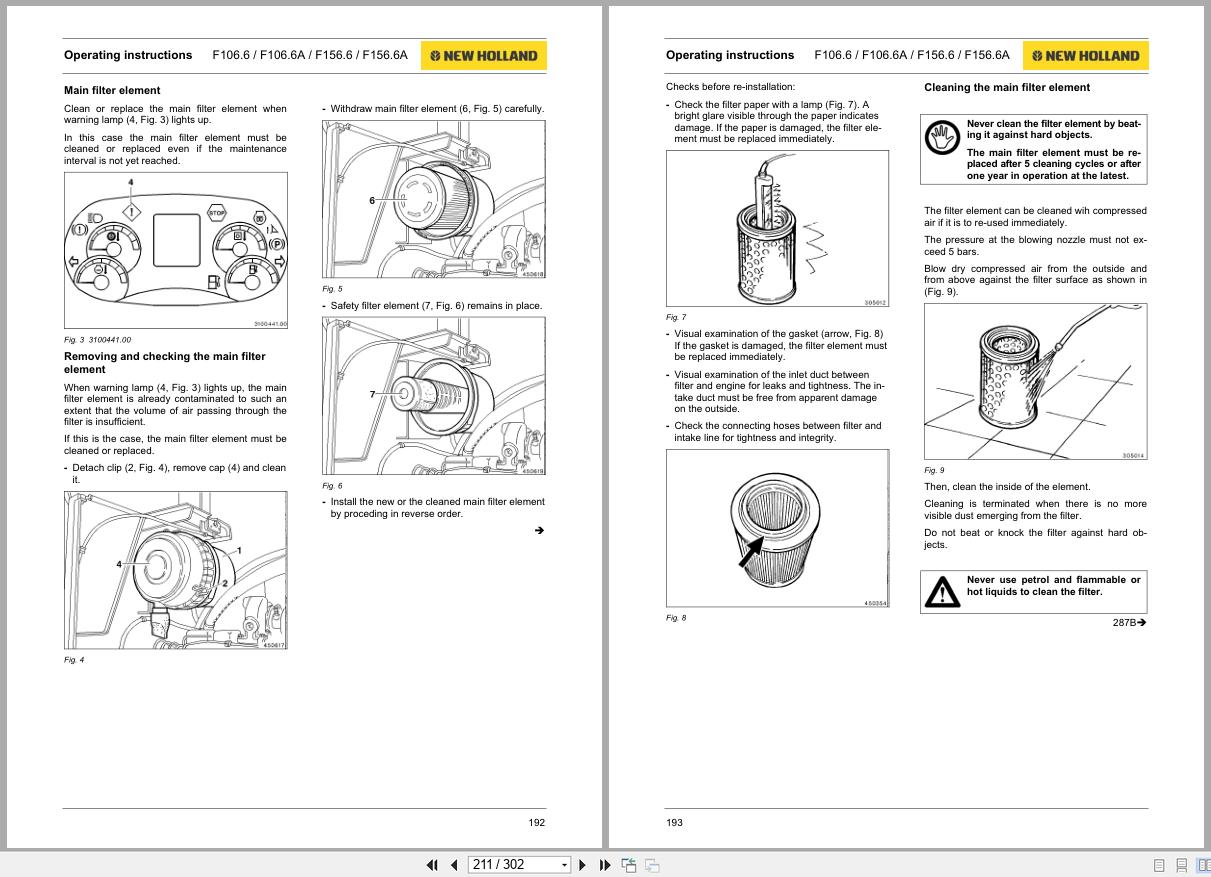Click 'Detach clip (2, Fig. 4)' instruction
The height and width of the screenshot is (877, 1211).
[x=175, y=473]
